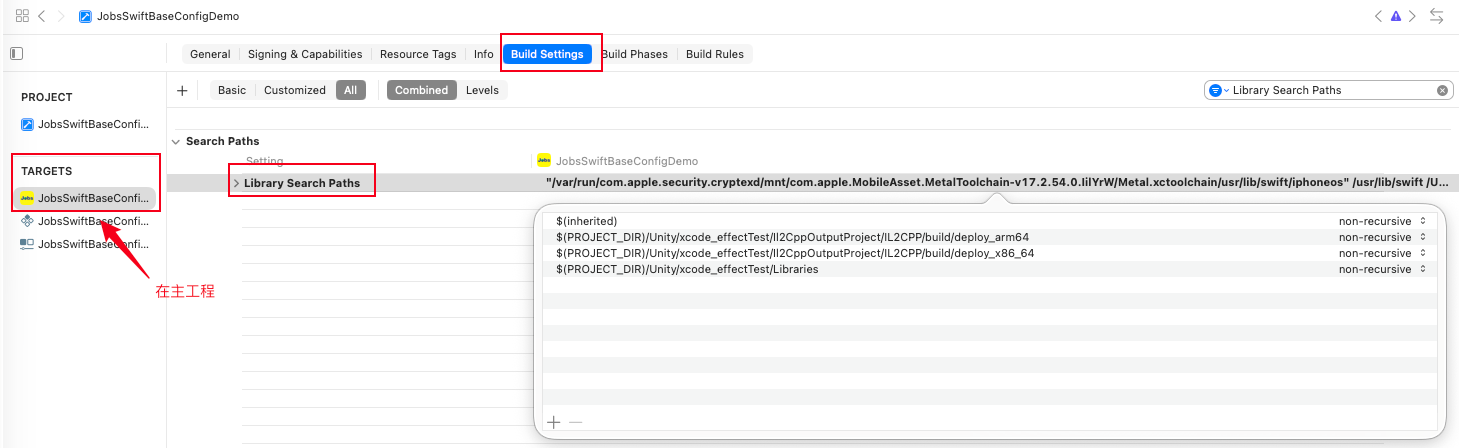Select the deploy_arm64 path entry
Viewport: 1459px width, 448px height.
tap(792, 237)
